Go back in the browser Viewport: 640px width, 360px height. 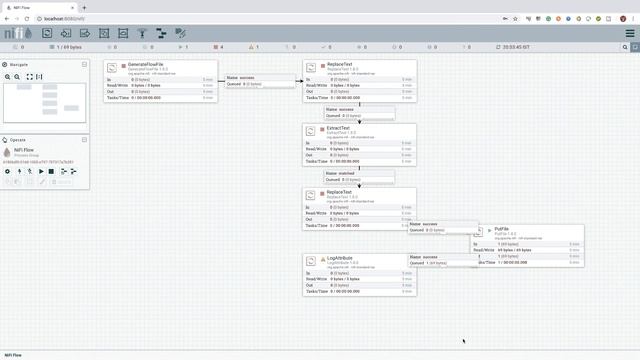pos(7,19)
